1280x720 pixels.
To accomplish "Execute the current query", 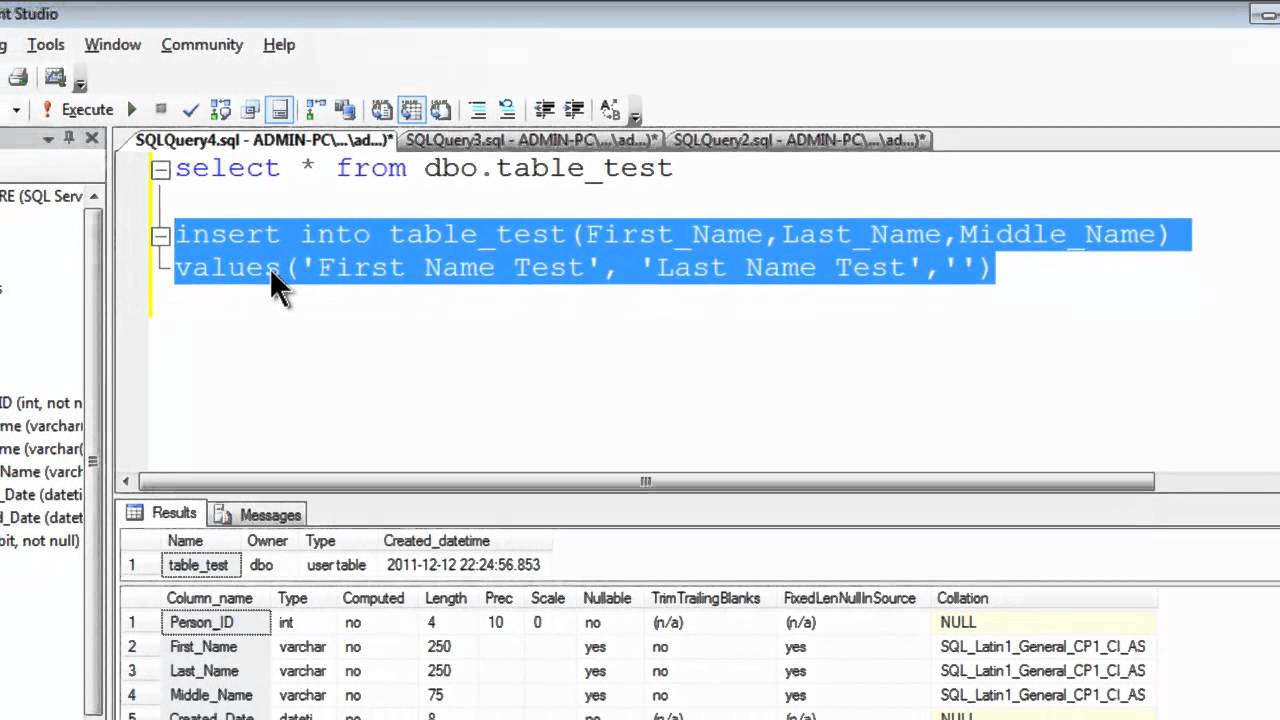I will [87, 110].
